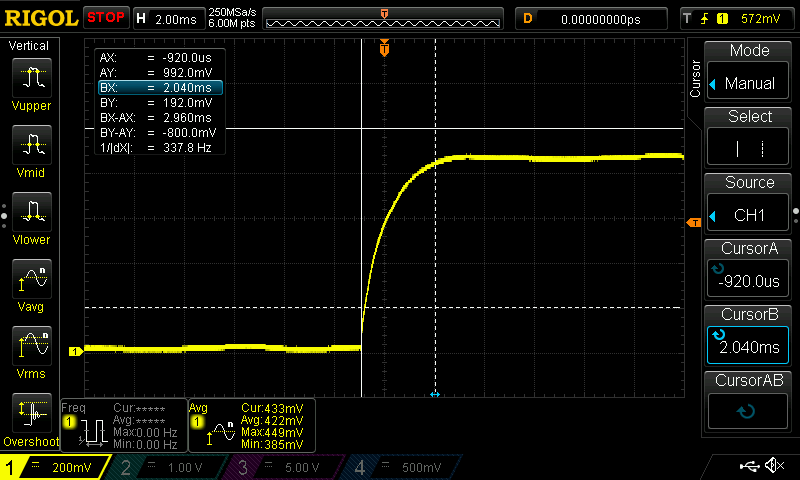Click the highlighted BX 2.040ms row

[x=161, y=88]
